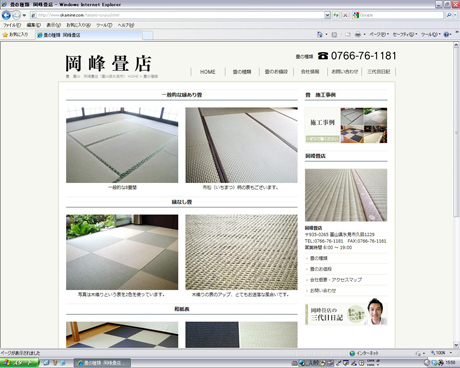This screenshot has height=368, width=460.
Task: Click the Home page icon in command bar
Action: [319, 34]
